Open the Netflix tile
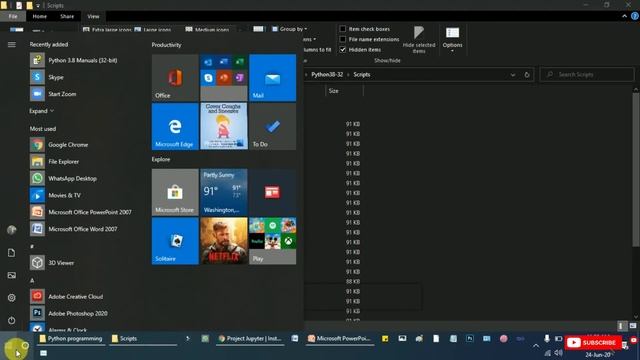 224,241
